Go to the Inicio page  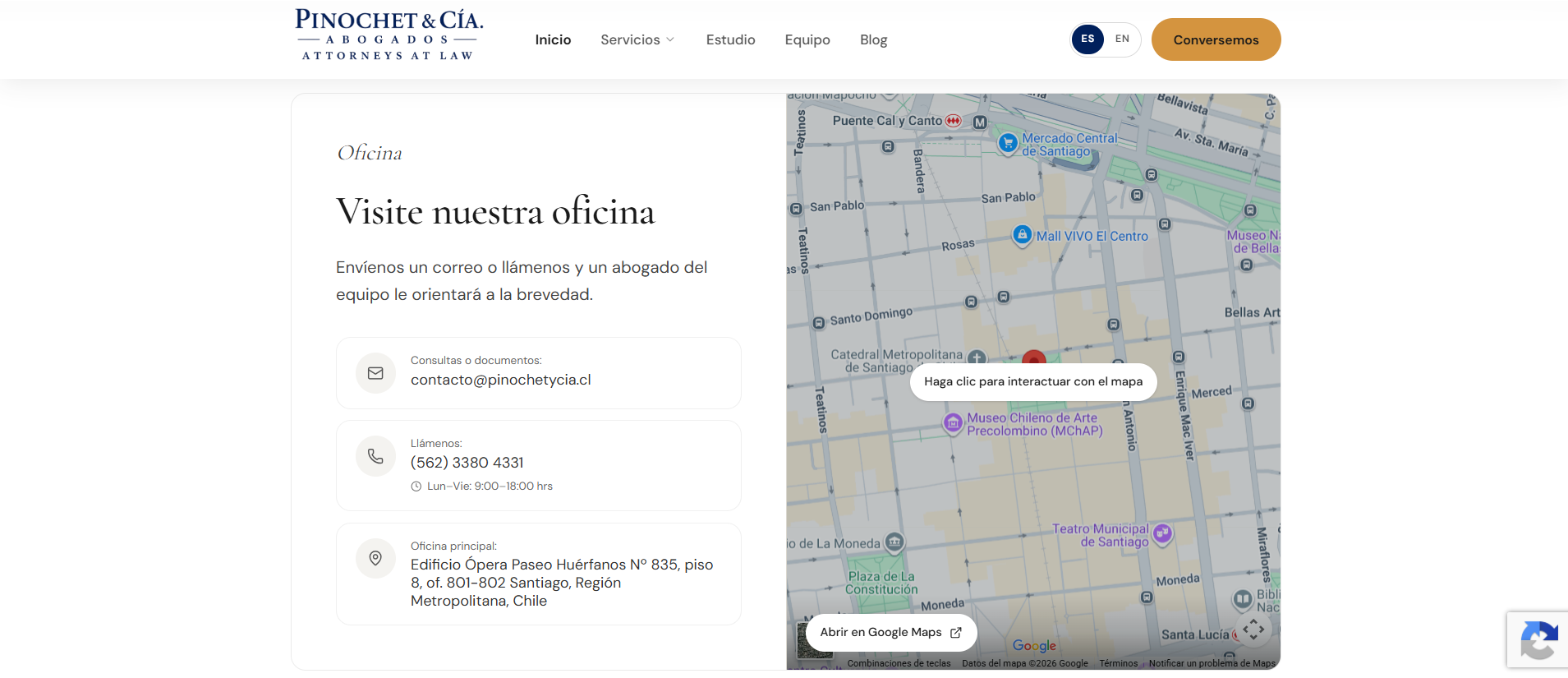coord(553,39)
